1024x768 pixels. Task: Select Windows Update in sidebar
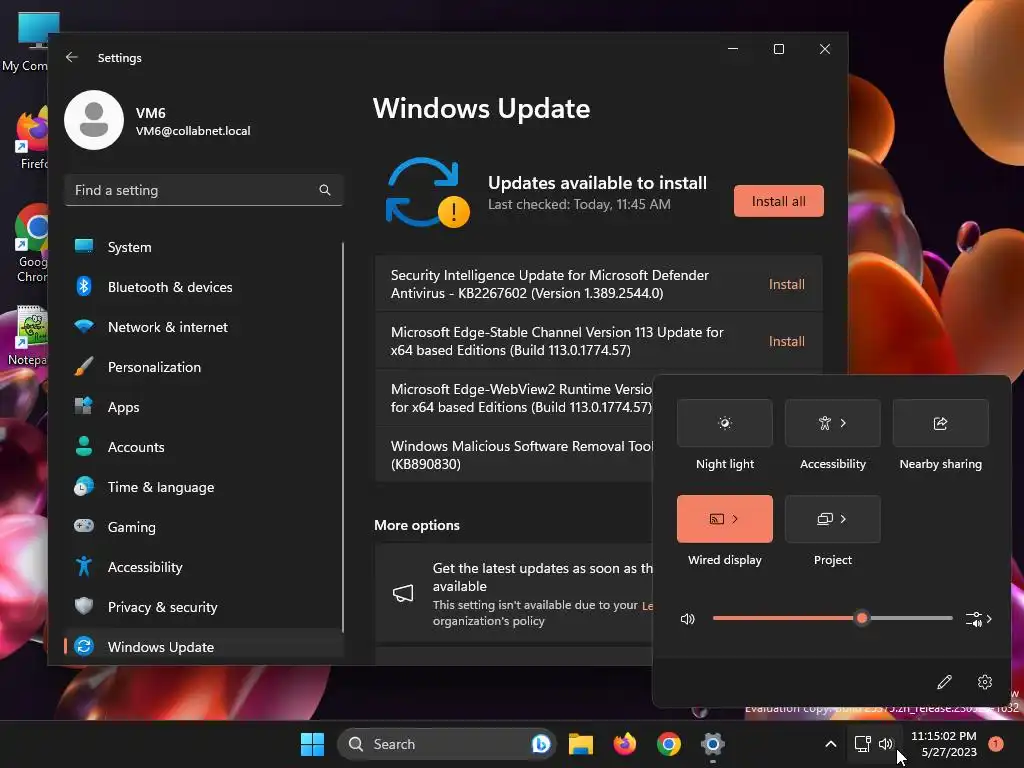(x=203, y=647)
